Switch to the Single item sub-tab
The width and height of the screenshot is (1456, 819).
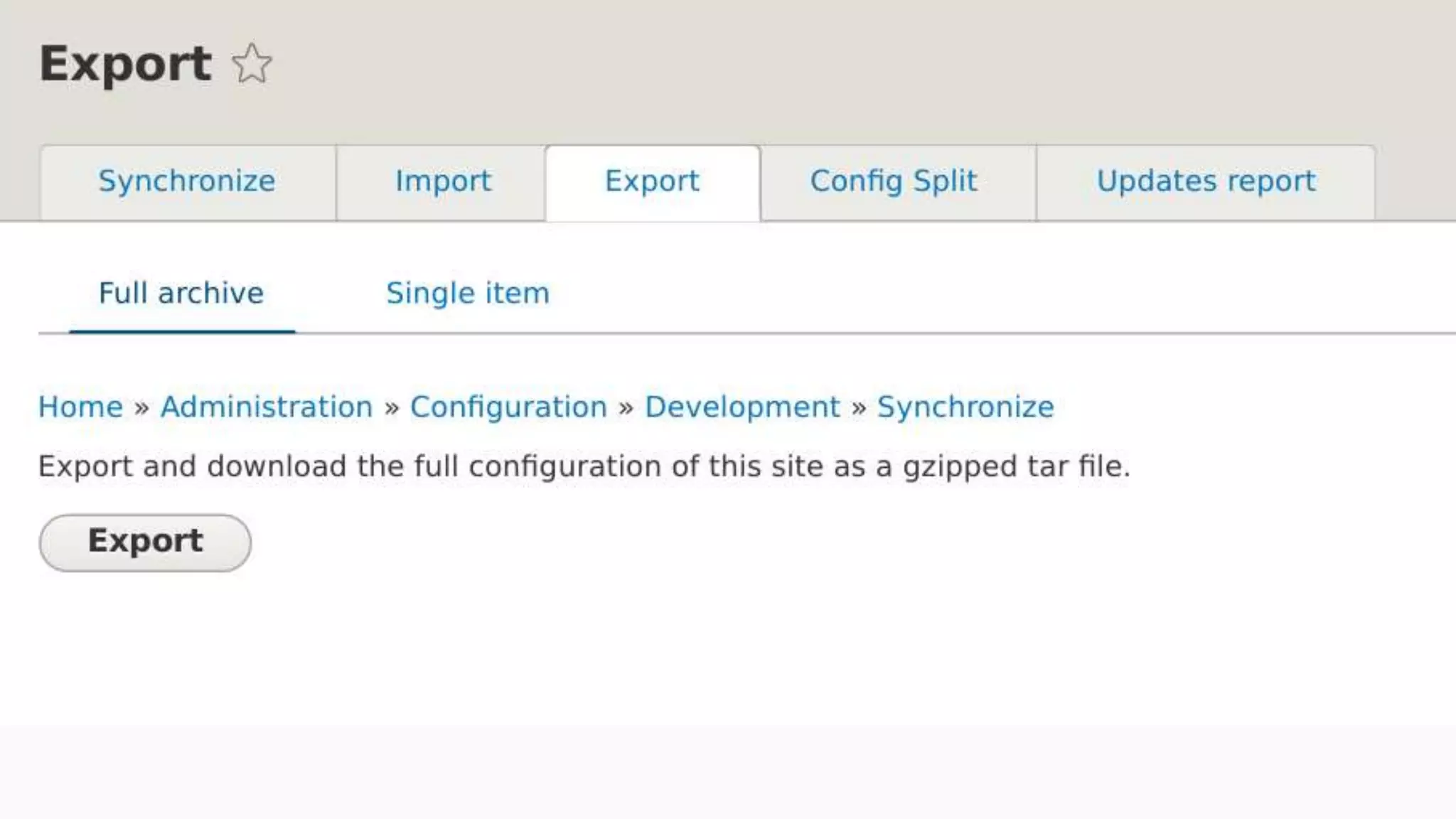coord(468,293)
